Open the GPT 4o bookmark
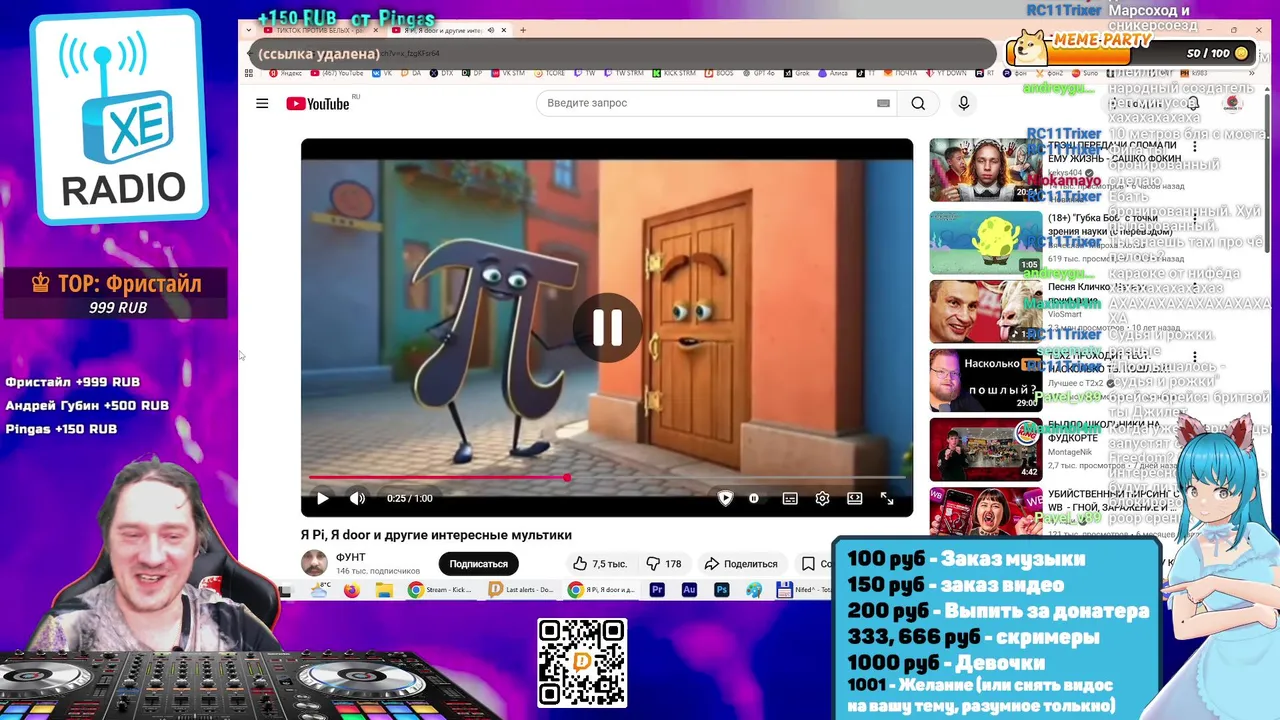Screen dimensions: 1280x720 point(758,73)
